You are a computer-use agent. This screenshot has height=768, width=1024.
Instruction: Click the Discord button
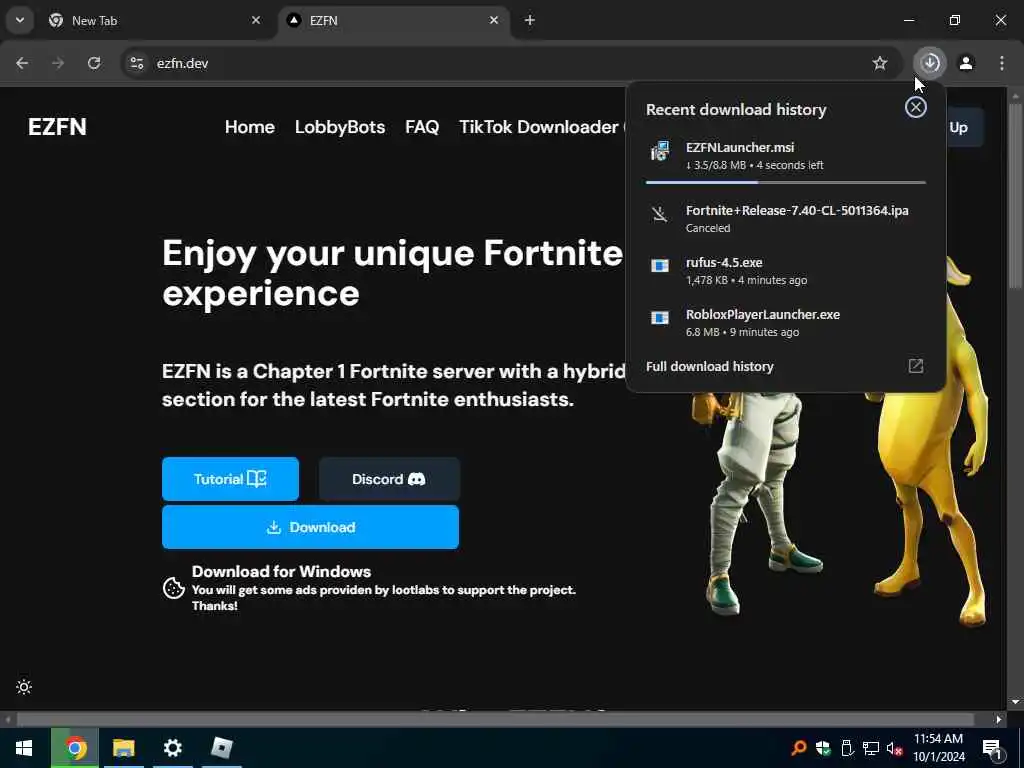coord(389,479)
